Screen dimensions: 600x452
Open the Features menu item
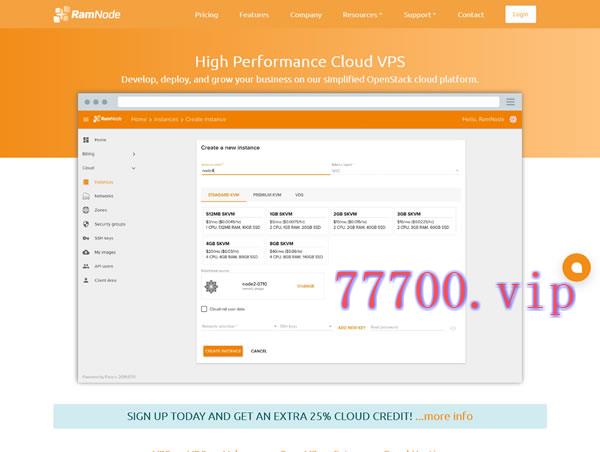tap(254, 15)
